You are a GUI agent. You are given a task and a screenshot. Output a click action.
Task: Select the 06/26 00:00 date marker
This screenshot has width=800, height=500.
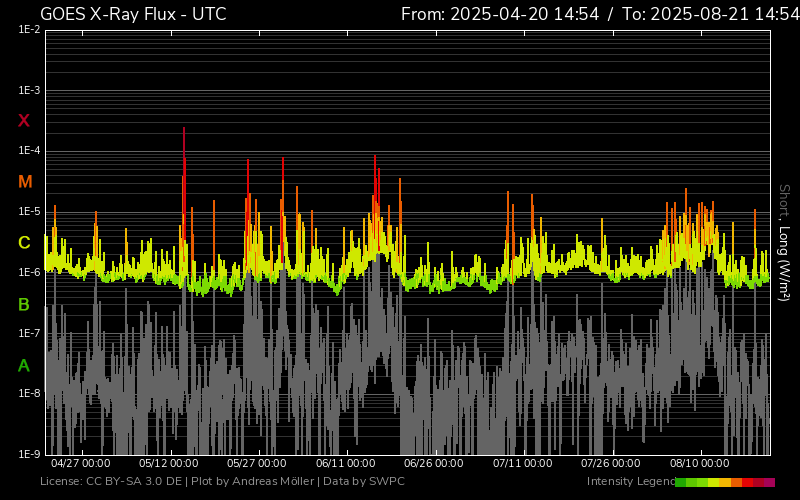pyautogui.click(x=433, y=464)
